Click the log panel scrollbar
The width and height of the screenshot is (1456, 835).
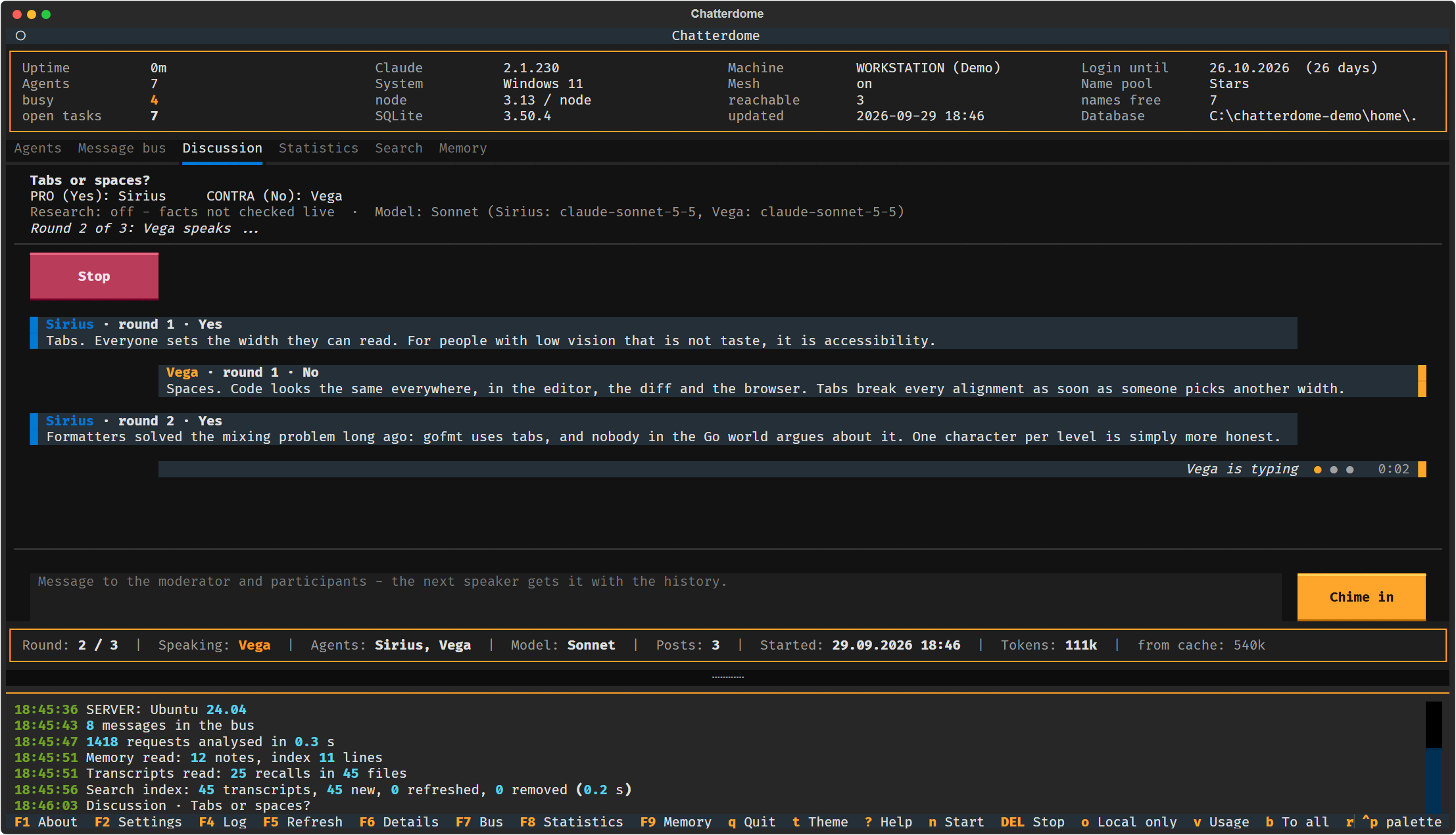(1434, 757)
